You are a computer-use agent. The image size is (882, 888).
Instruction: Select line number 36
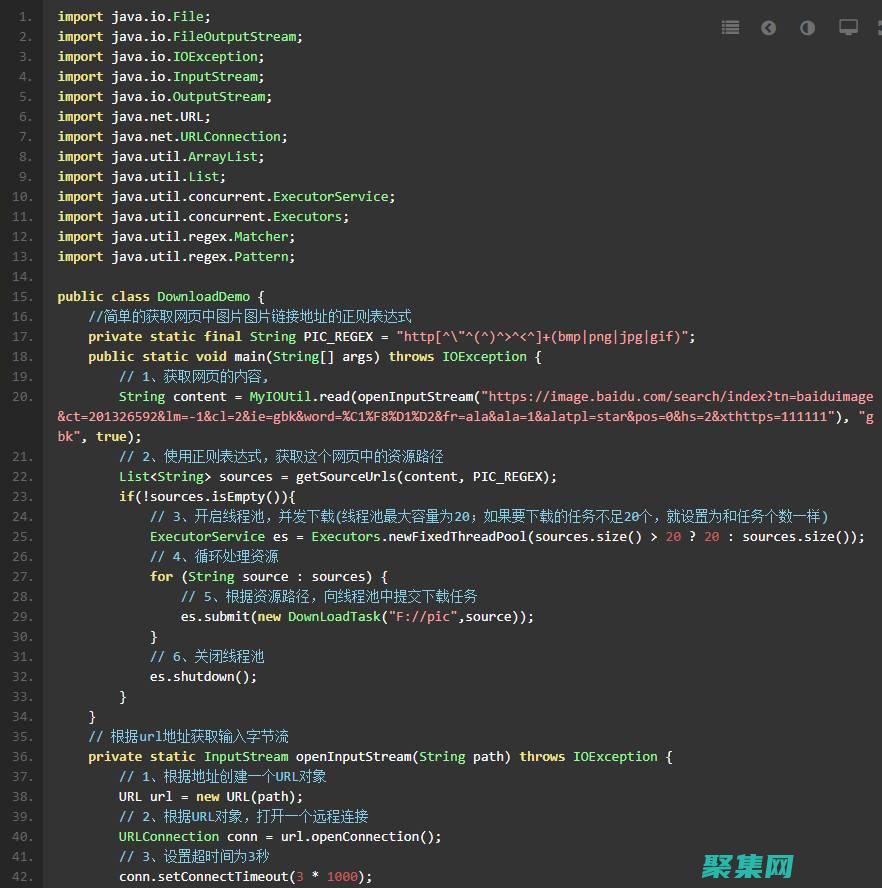pyautogui.click(x=24, y=756)
